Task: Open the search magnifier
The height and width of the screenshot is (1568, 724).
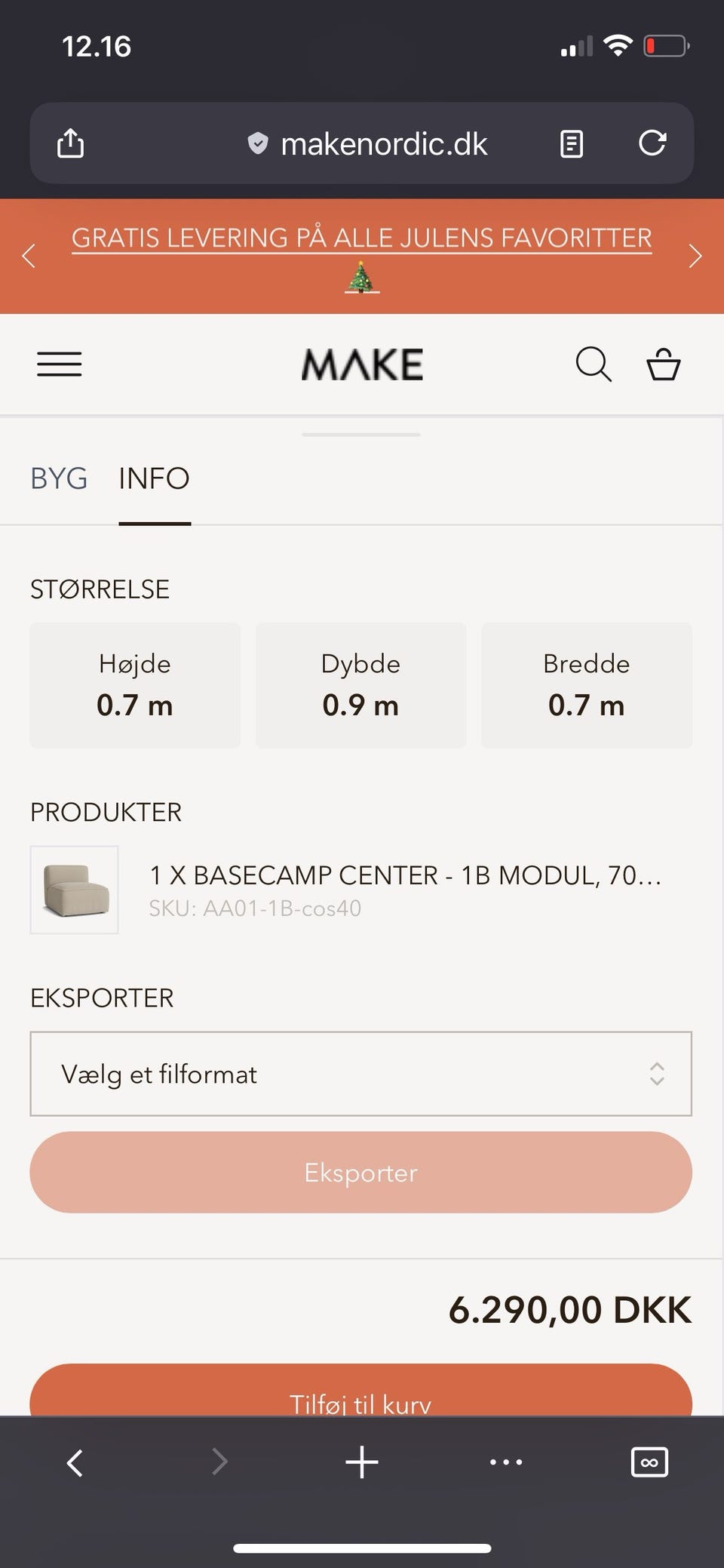Action: click(594, 364)
